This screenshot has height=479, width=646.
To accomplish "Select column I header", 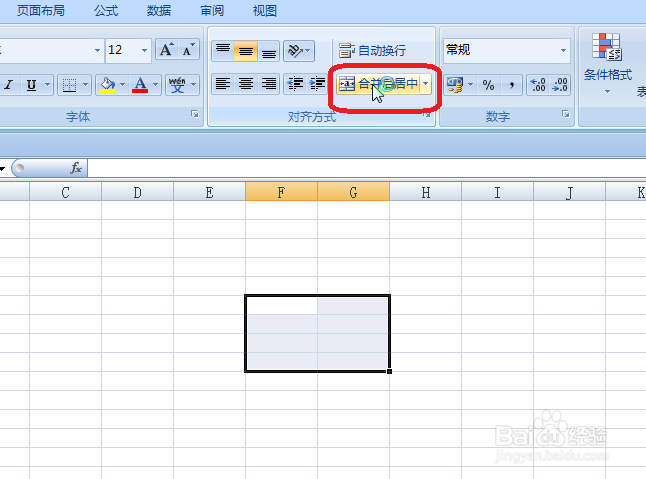I will coord(497,192).
